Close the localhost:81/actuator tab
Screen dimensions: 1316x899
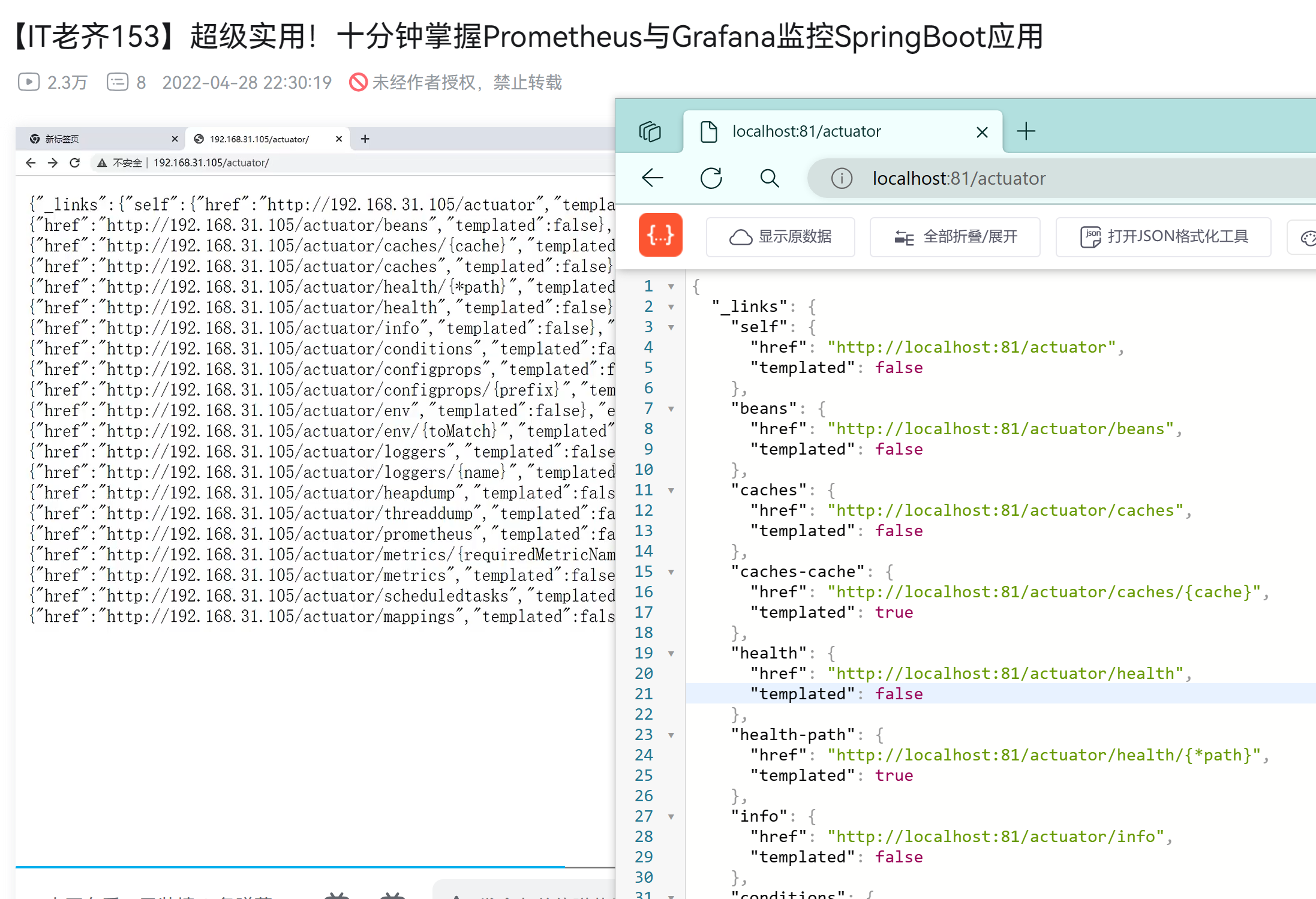[982, 132]
